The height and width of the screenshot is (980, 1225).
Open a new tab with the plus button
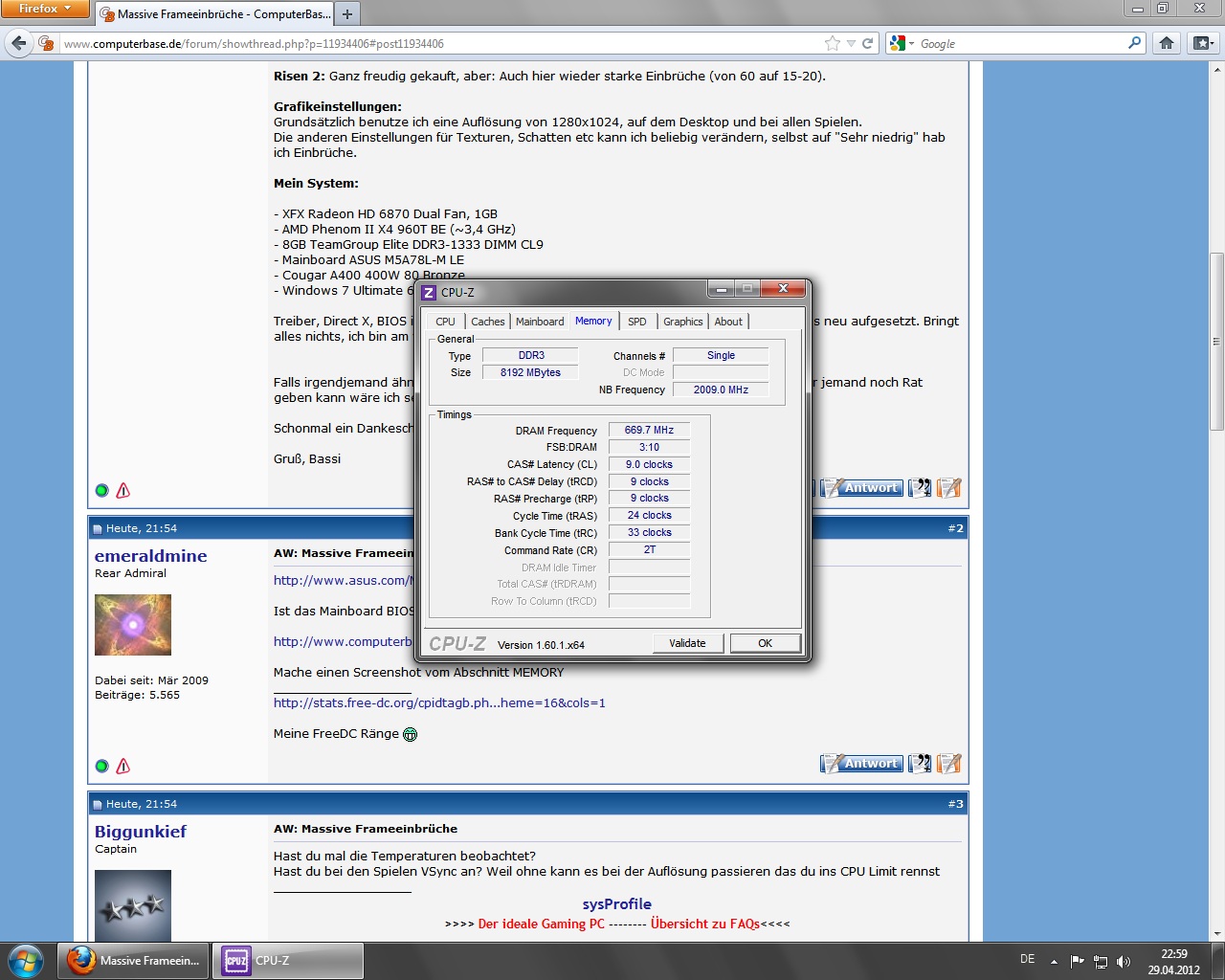point(347,14)
